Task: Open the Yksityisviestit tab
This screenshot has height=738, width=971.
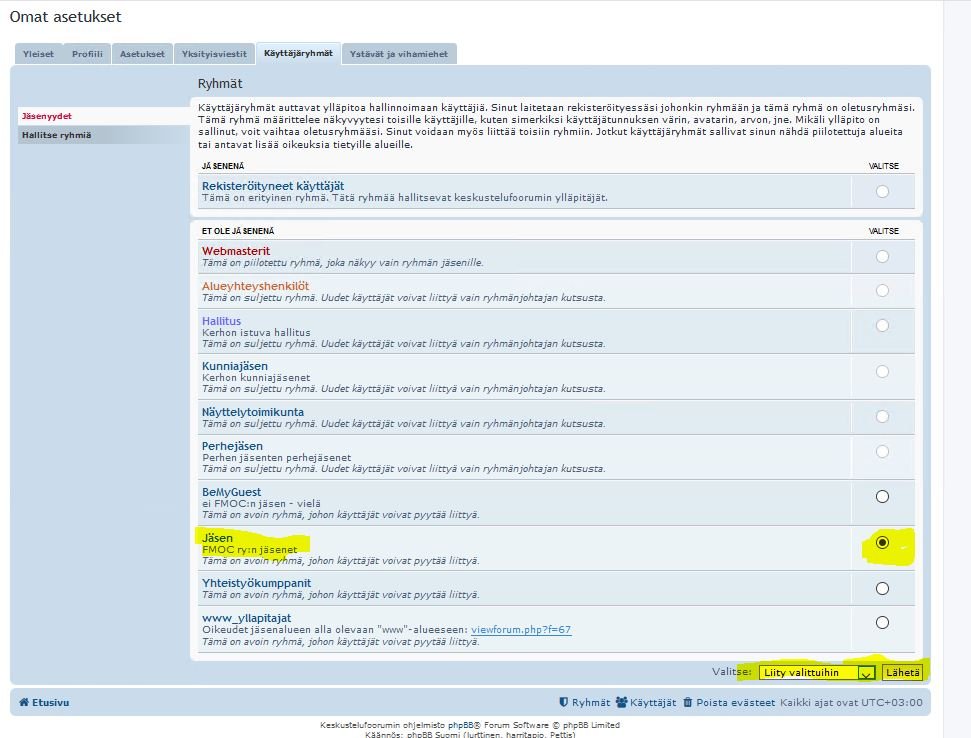Action: tap(212, 54)
